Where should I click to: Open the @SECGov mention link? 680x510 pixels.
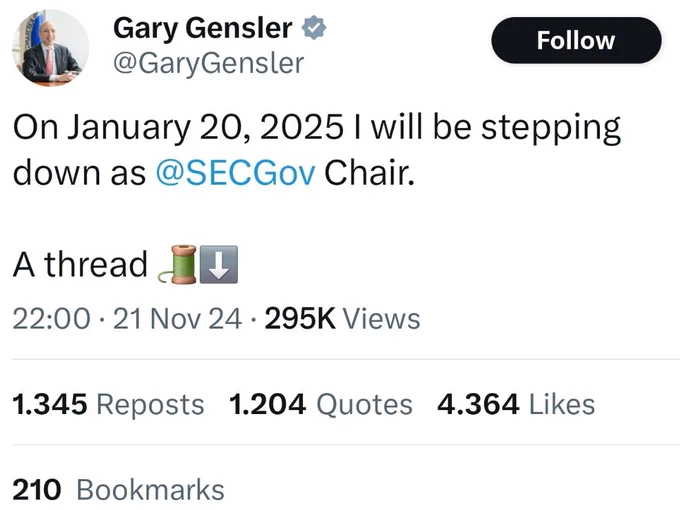(235, 173)
